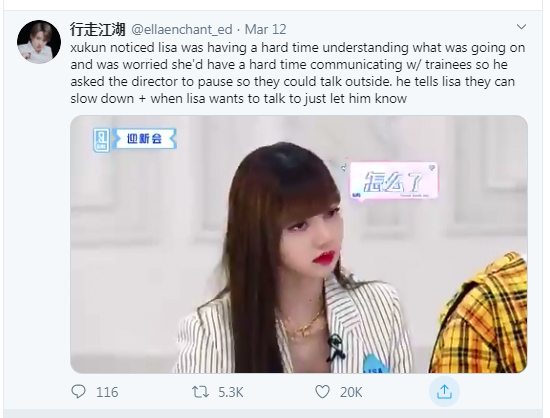Play the embedded video of Lisa

pyautogui.click(x=299, y=244)
